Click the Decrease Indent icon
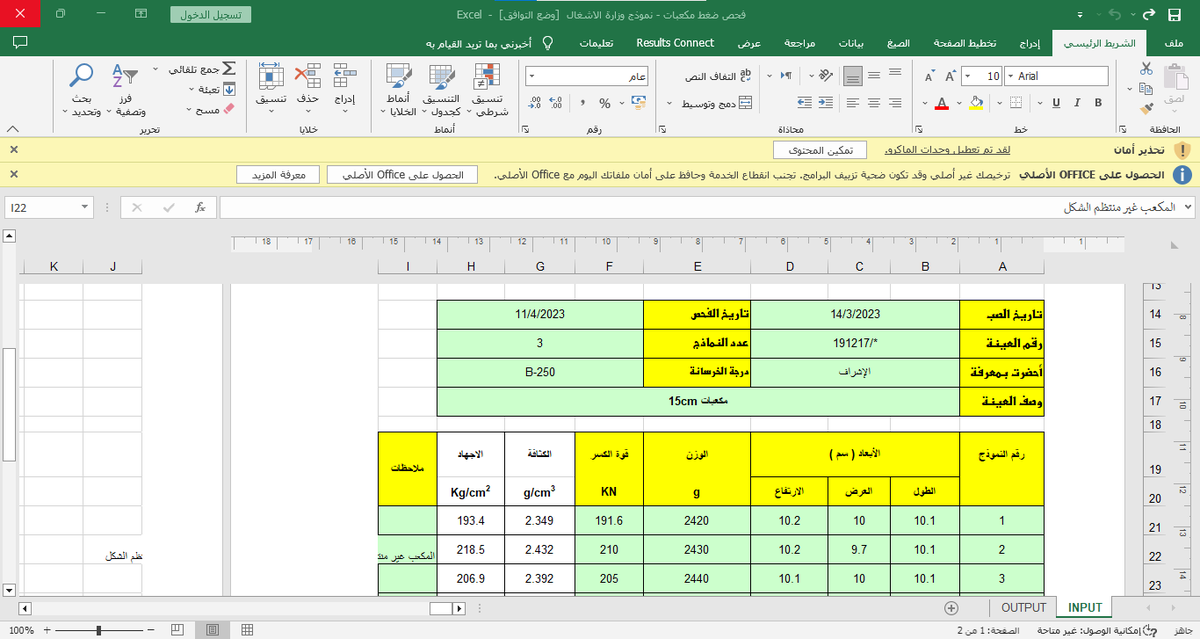 coord(825,103)
